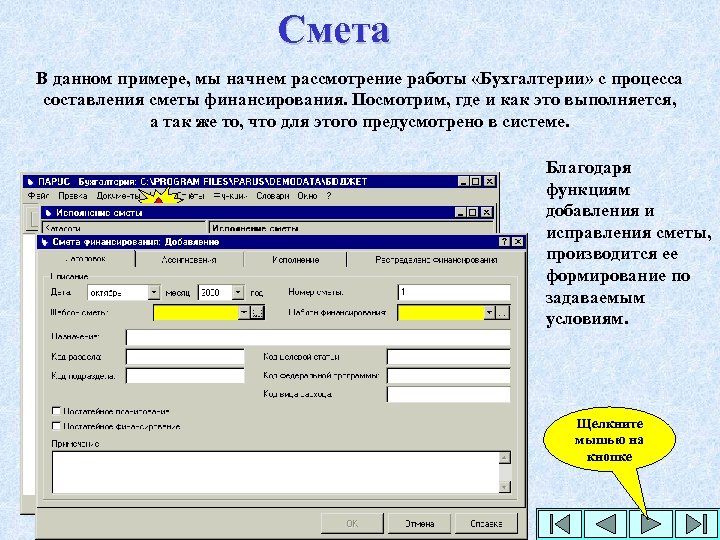The width and height of the screenshot is (720, 540).
Task: Minimize the Исполнение сметы window
Action: click(460, 212)
